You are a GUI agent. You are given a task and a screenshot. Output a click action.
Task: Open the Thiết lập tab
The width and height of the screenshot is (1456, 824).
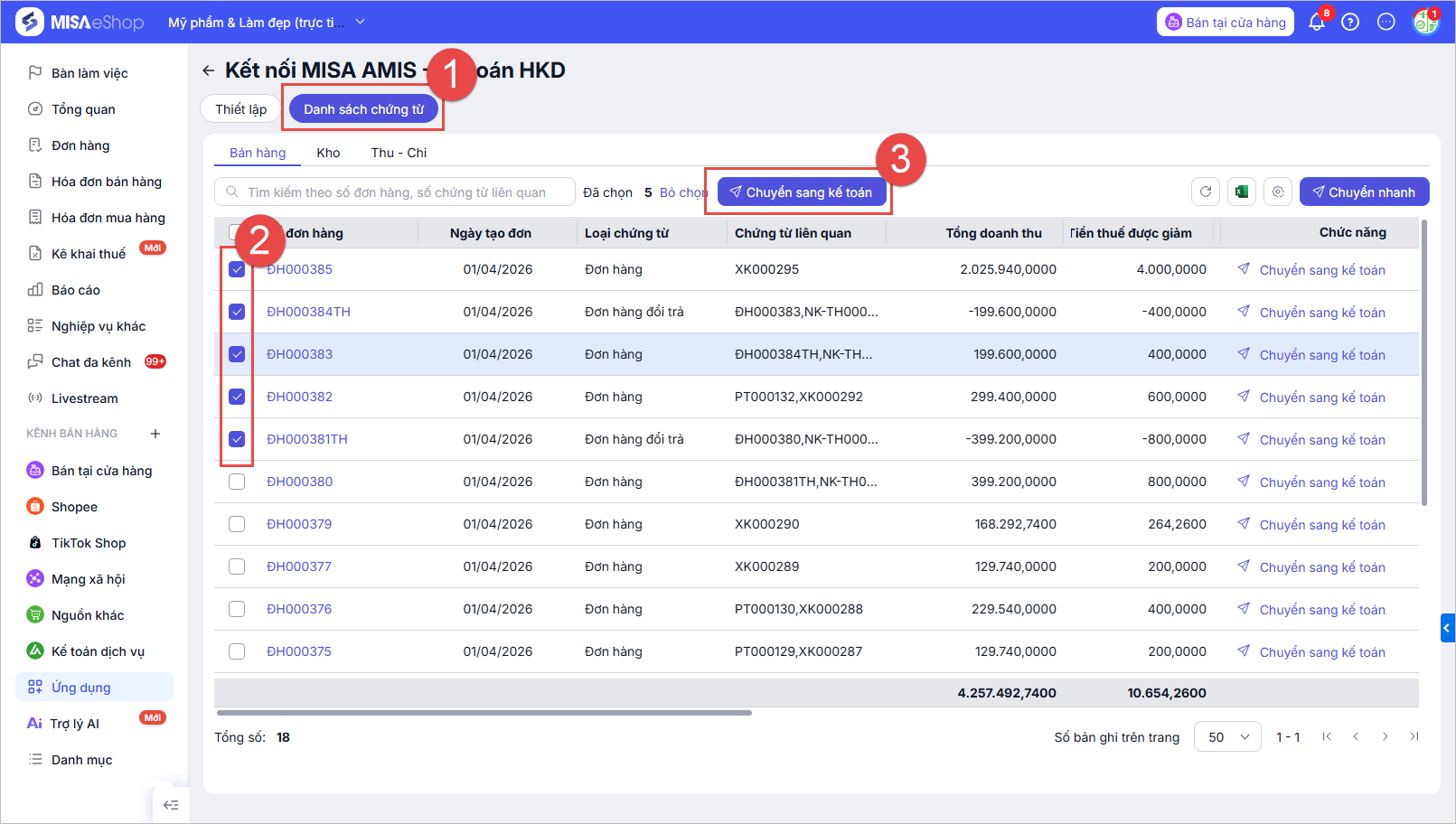240,109
